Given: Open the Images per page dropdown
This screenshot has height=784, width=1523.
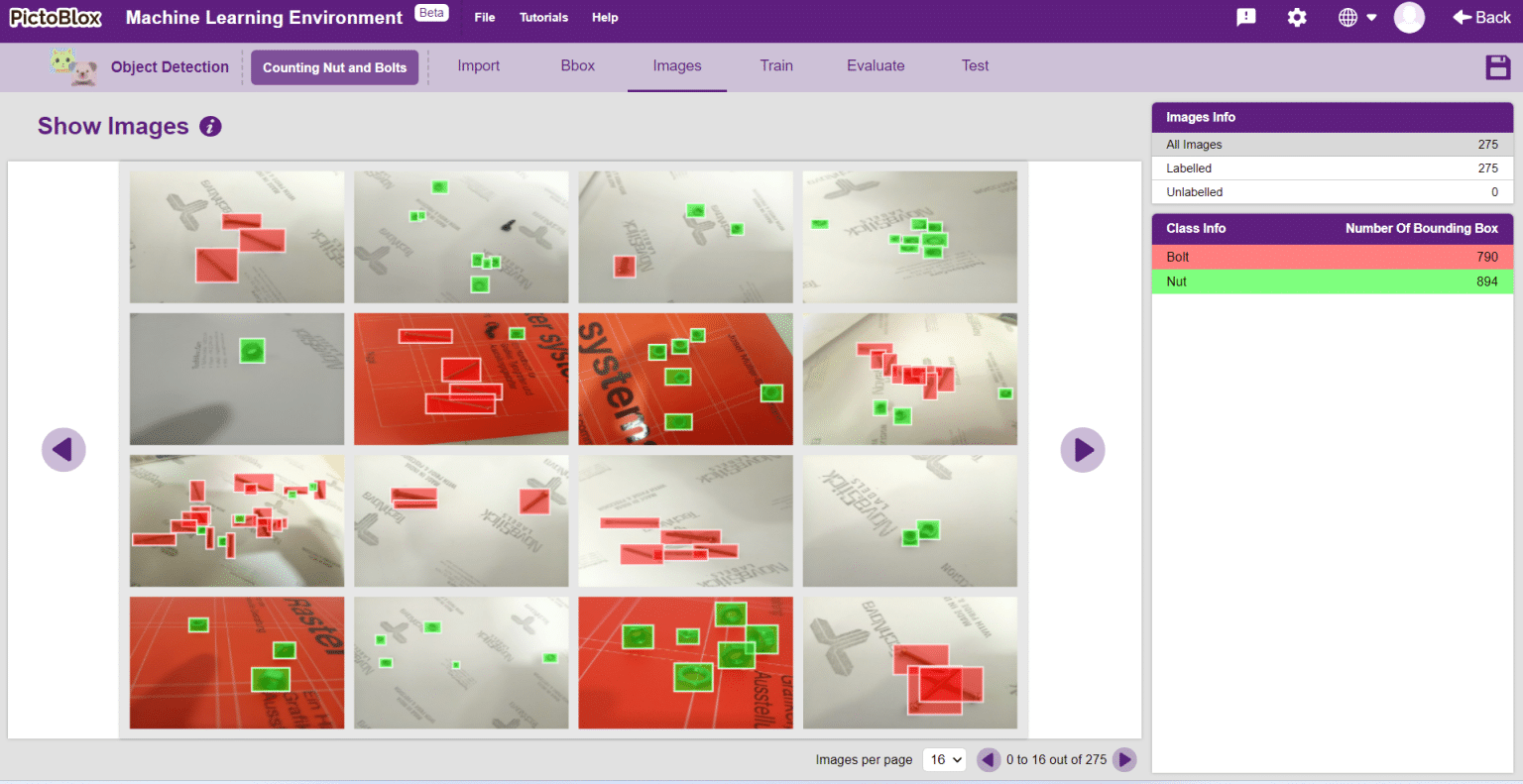Looking at the screenshot, I should pyautogui.click(x=944, y=759).
